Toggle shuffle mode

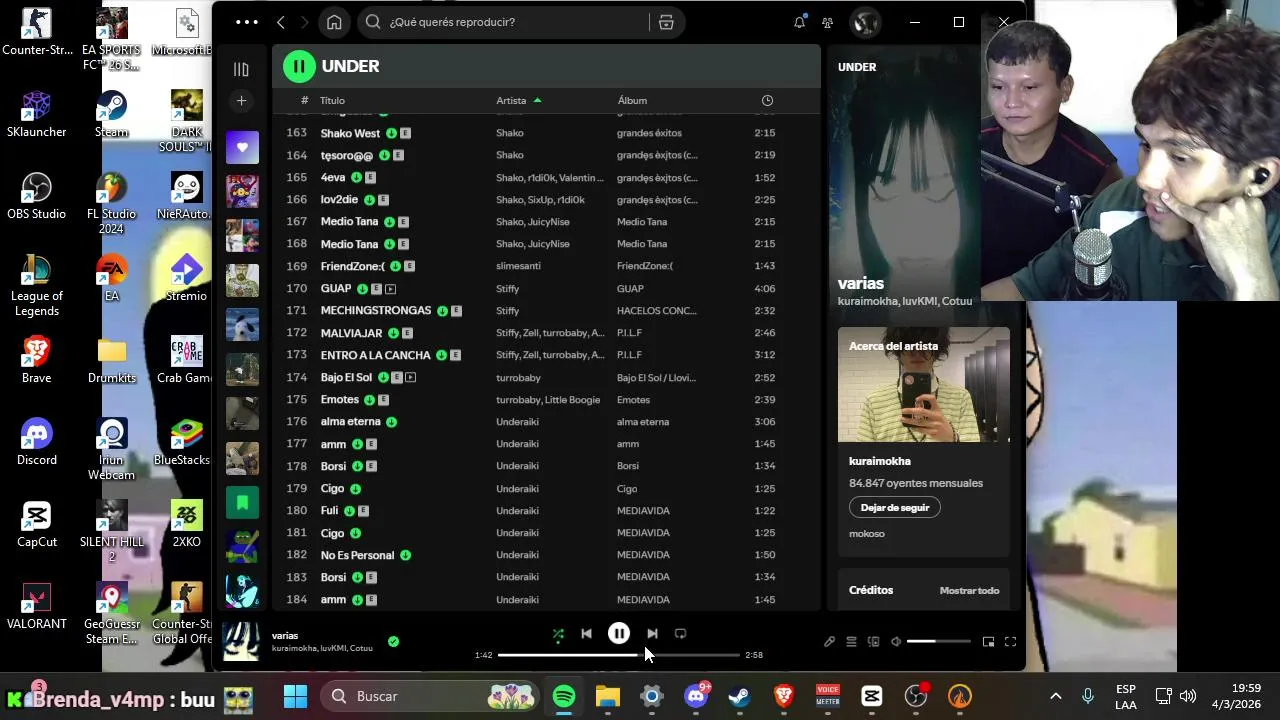558,633
